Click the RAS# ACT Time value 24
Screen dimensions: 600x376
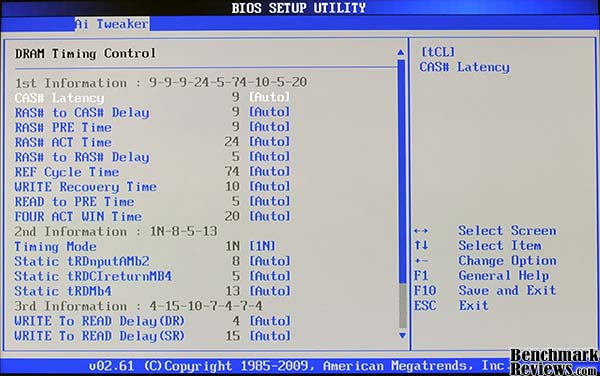[232, 142]
